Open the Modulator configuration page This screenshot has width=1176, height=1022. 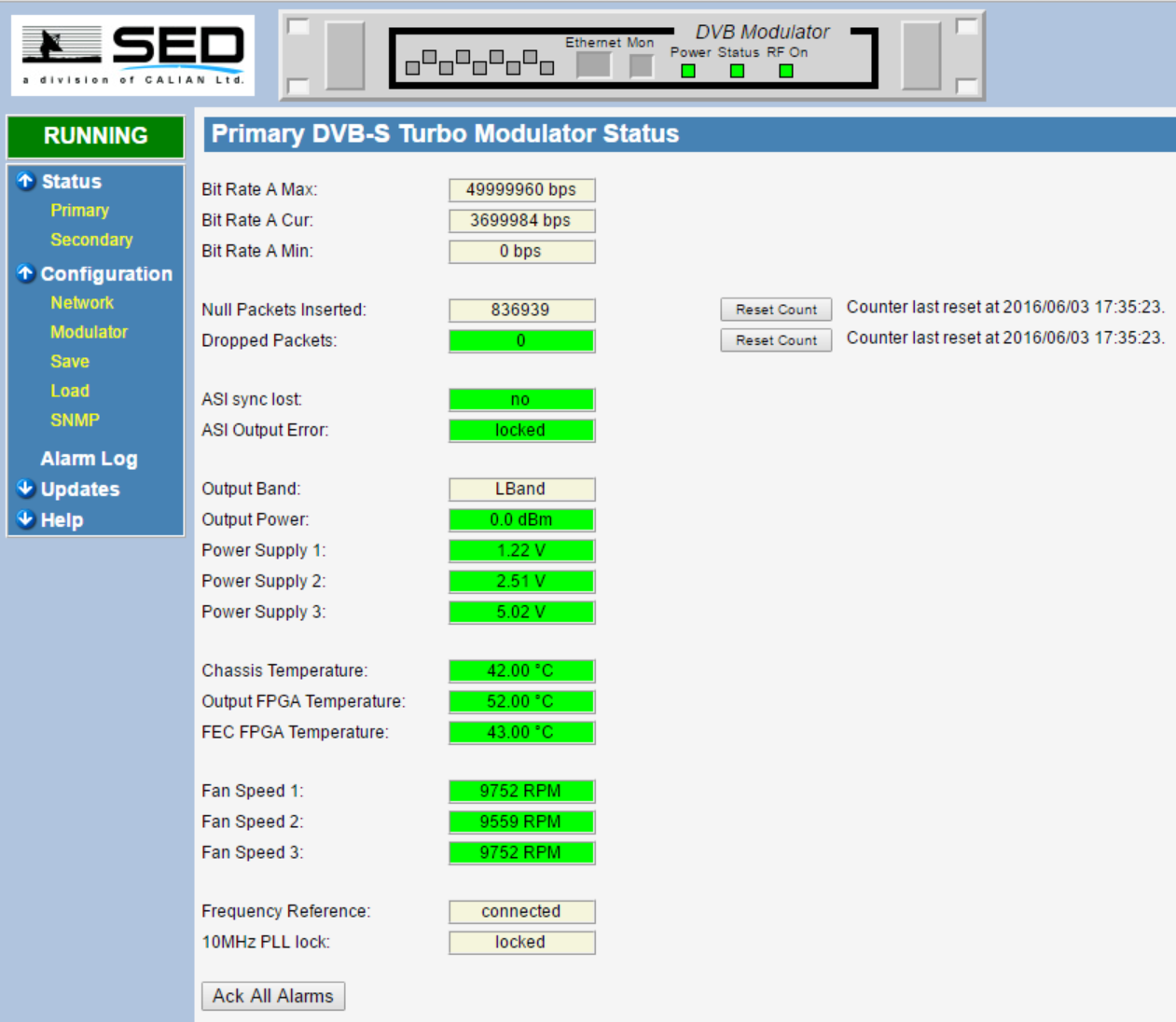click(x=89, y=332)
